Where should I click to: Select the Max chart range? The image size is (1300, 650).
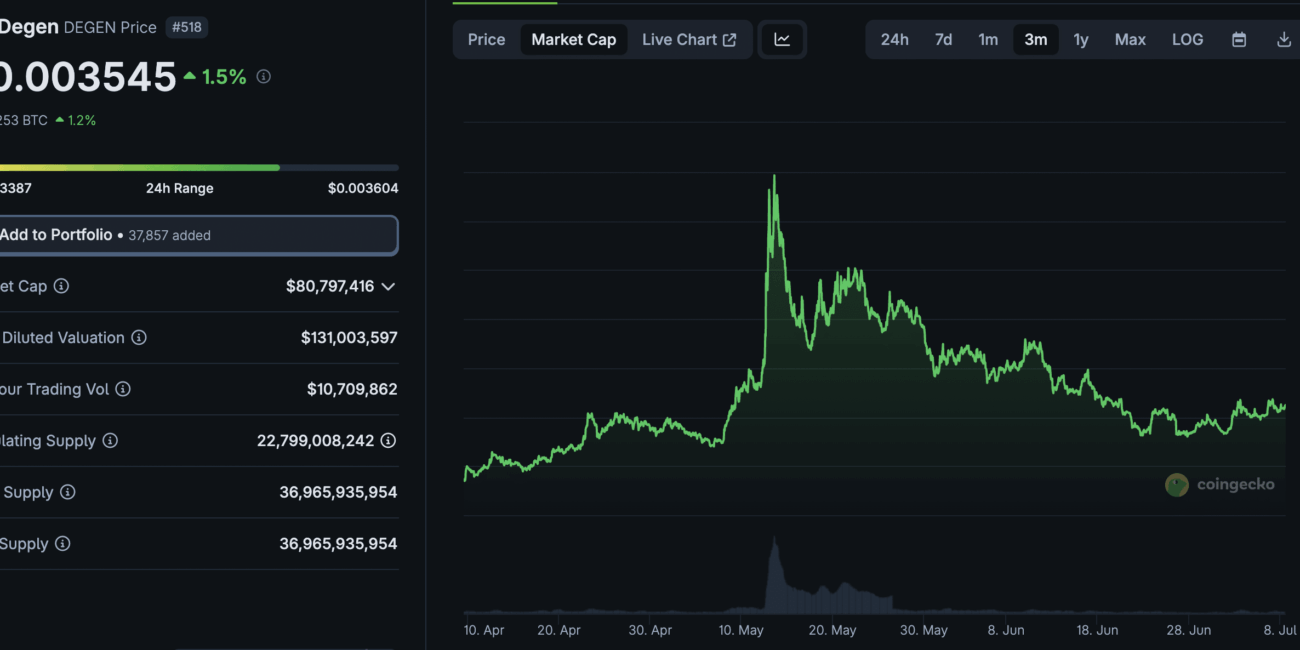(x=1130, y=40)
